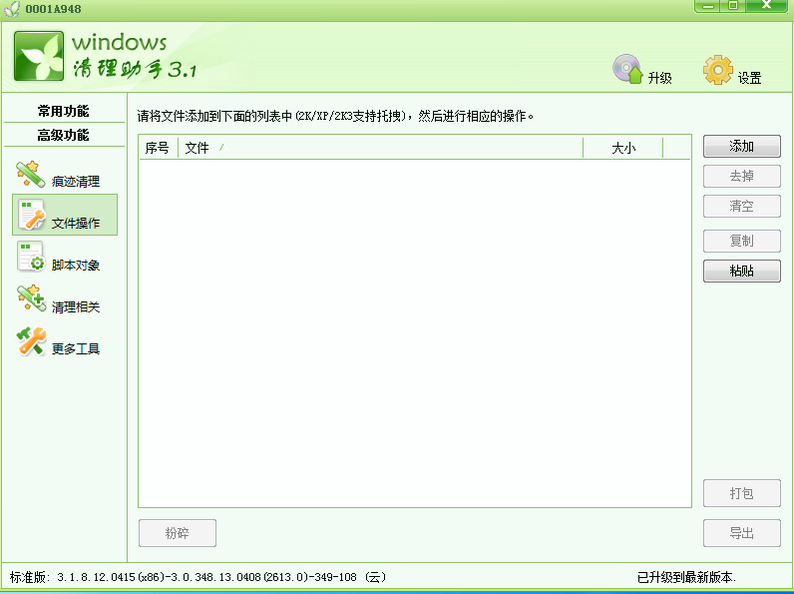
Task: Click the 已升级到最新版本 status text
Action: [x=686, y=577]
